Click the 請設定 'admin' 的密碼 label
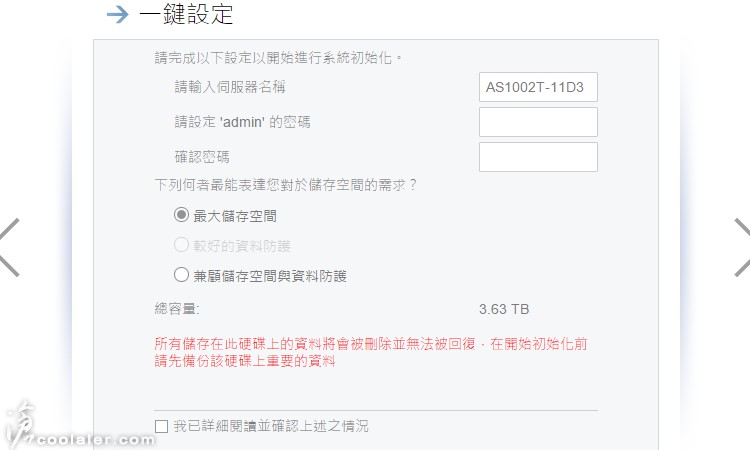Image resolution: width=750 pixels, height=450 pixels. [x=243, y=122]
